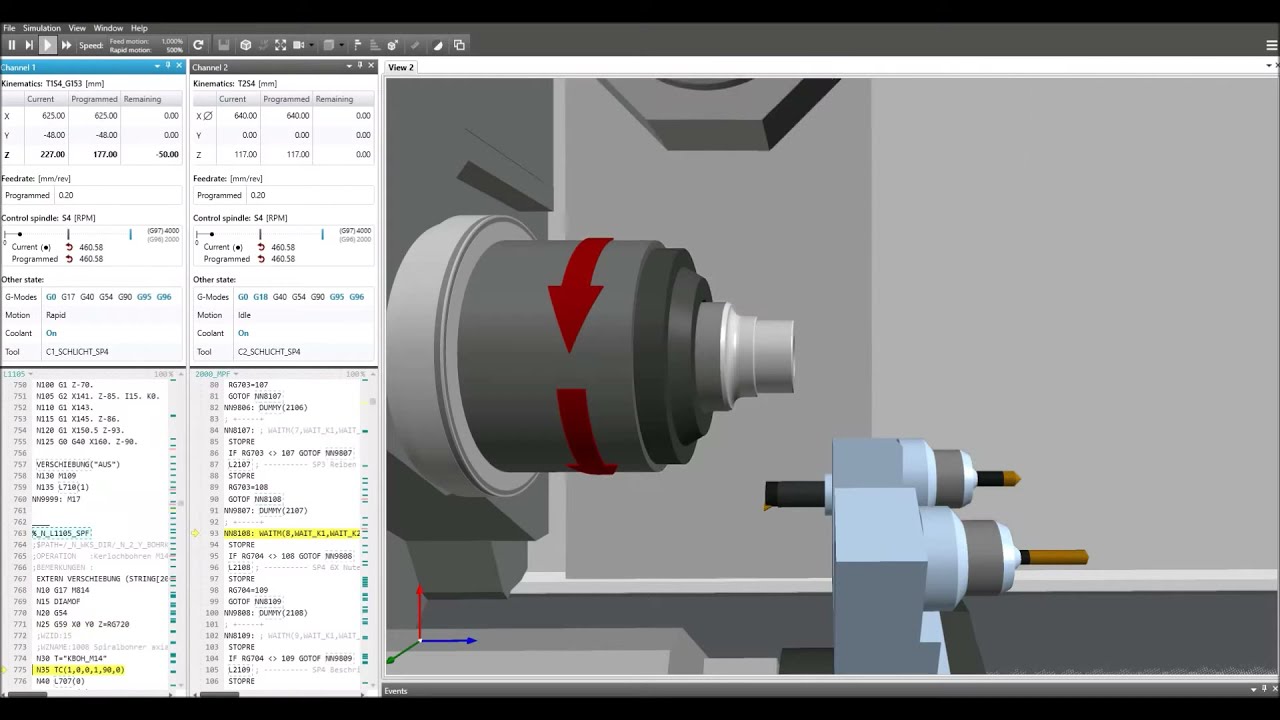Click the %_N_L1105_SPF line
The image size is (1280, 720).
[61, 533]
